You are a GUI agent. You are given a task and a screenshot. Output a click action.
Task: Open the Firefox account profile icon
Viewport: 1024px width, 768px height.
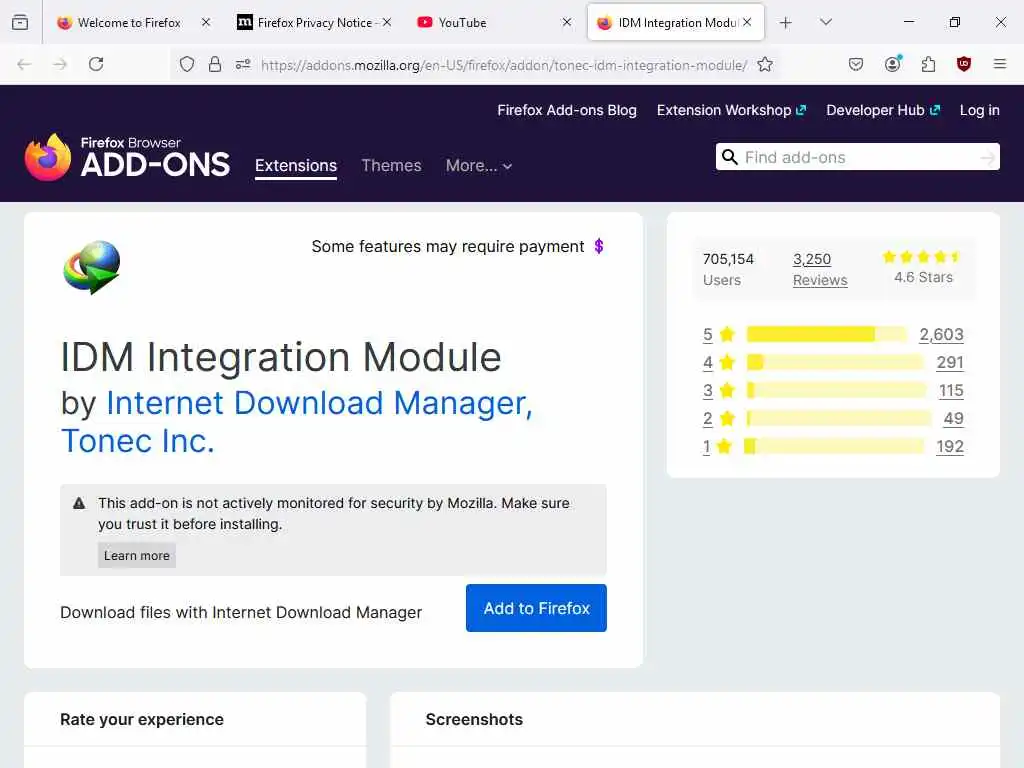pos(892,64)
